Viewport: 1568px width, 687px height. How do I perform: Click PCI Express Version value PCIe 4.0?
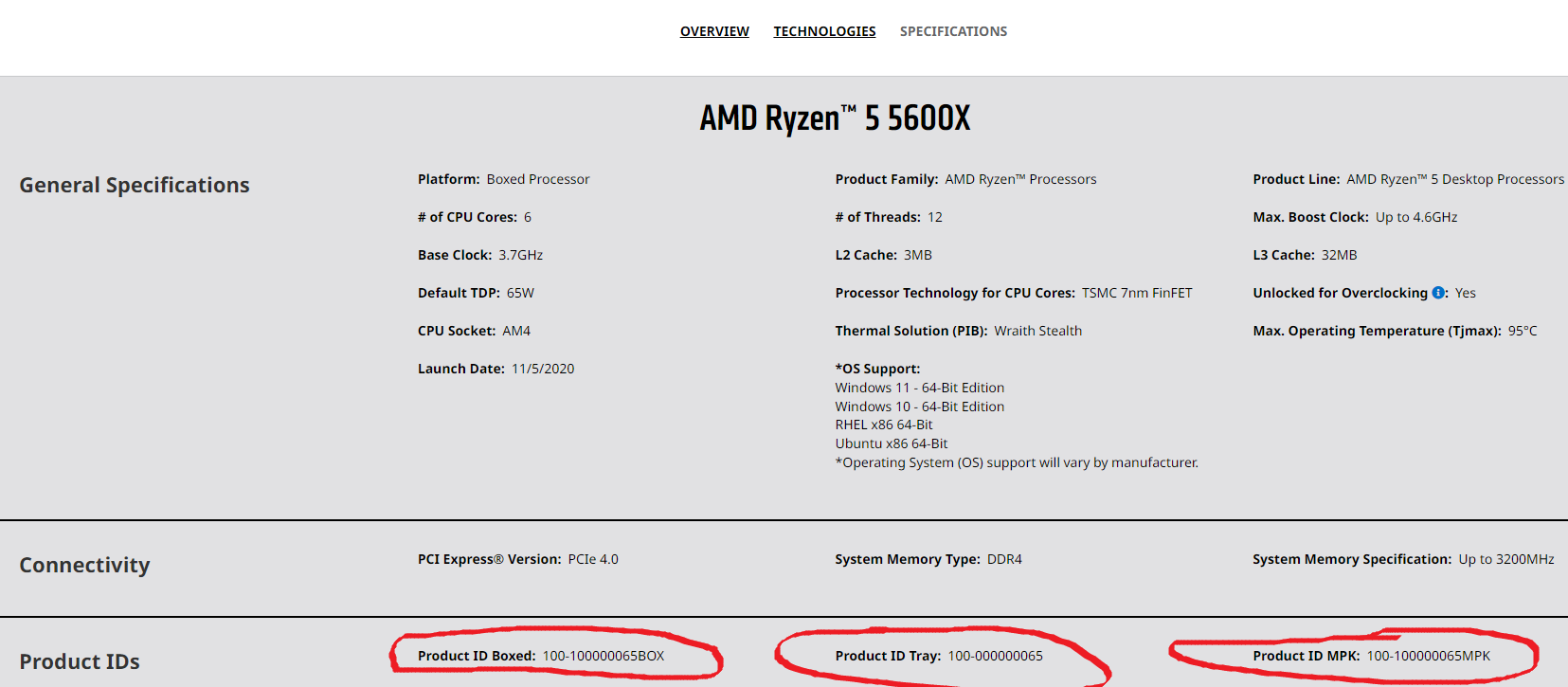tap(593, 559)
